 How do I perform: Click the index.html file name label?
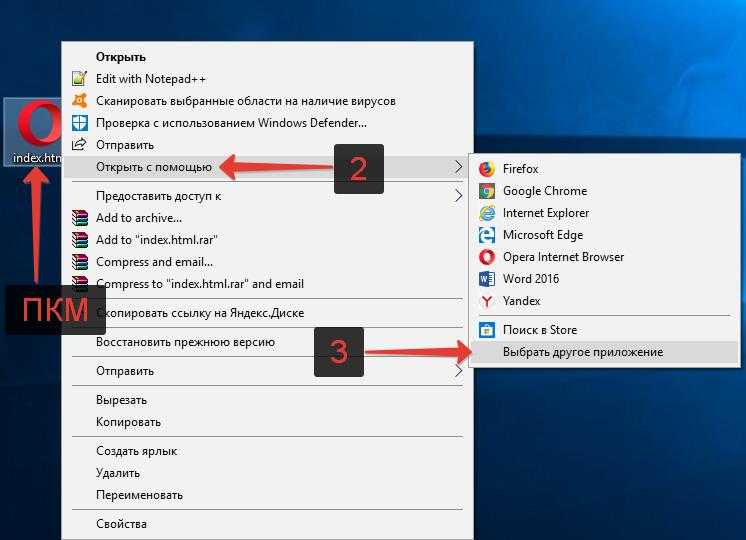pyautogui.click(x=37, y=157)
